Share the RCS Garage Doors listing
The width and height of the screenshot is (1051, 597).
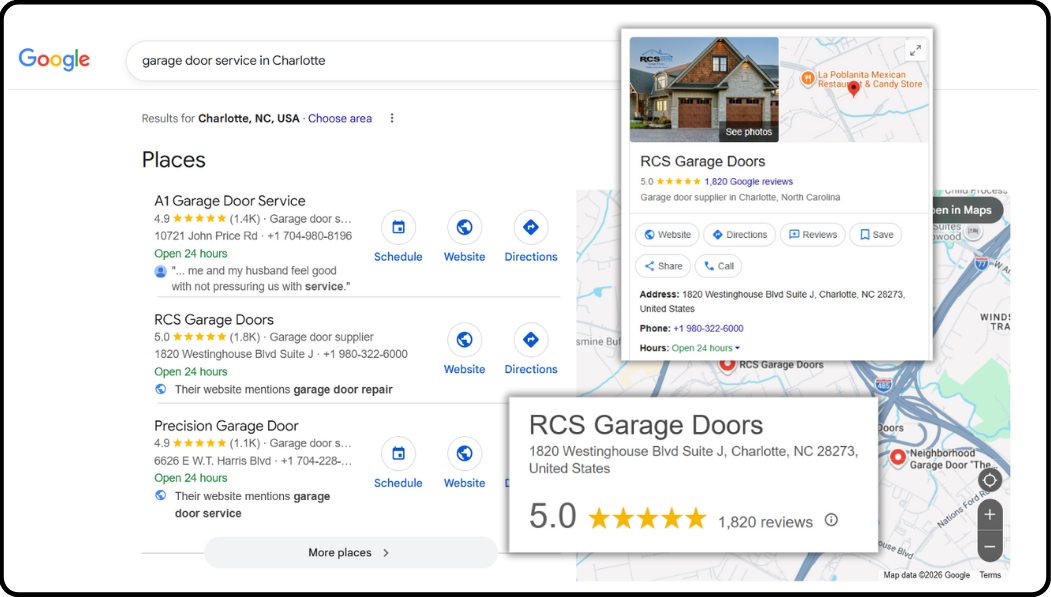coord(662,266)
